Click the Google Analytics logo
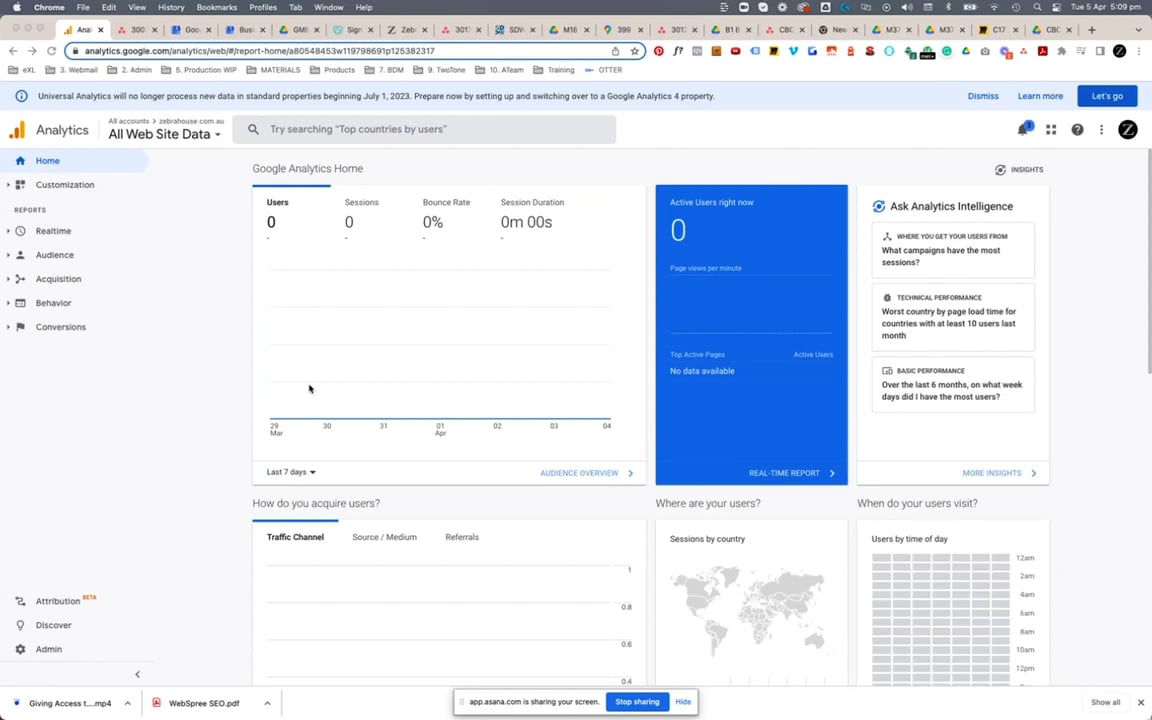1152x720 pixels. pyautogui.click(x=17, y=130)
